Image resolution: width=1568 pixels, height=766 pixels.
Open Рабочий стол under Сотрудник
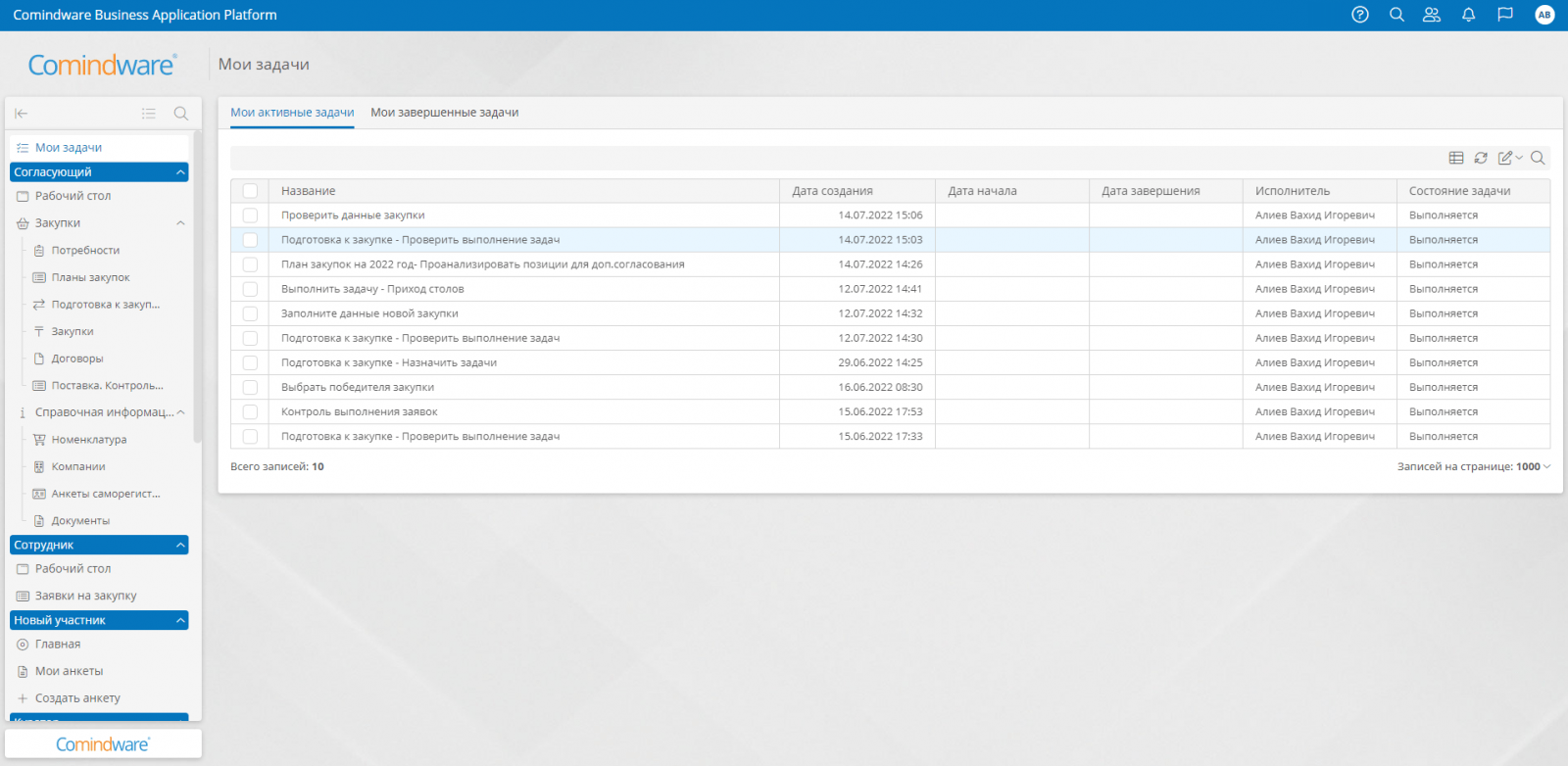pos(73,569)
